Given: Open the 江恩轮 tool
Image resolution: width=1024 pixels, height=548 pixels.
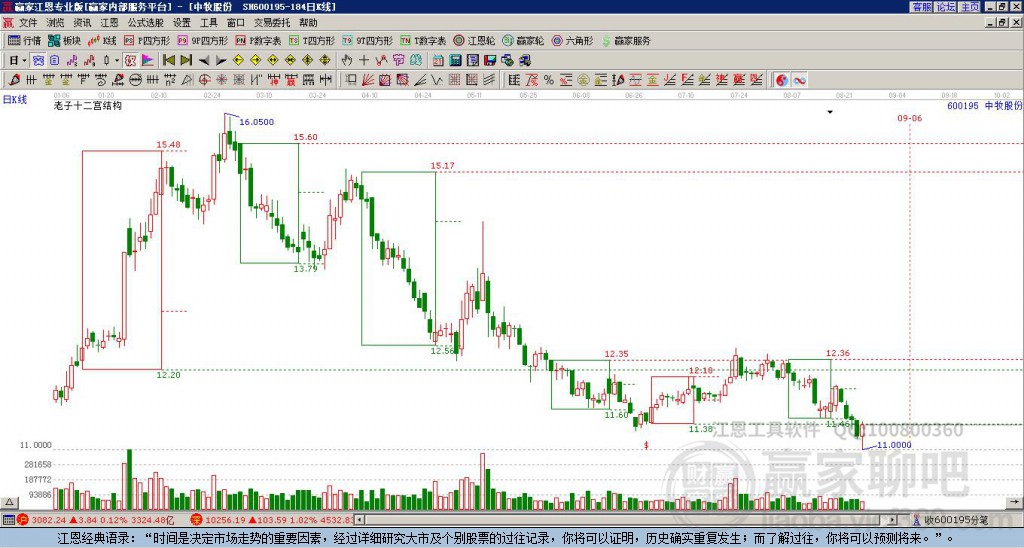Looking at the screenshot, I should pos(475,40).
